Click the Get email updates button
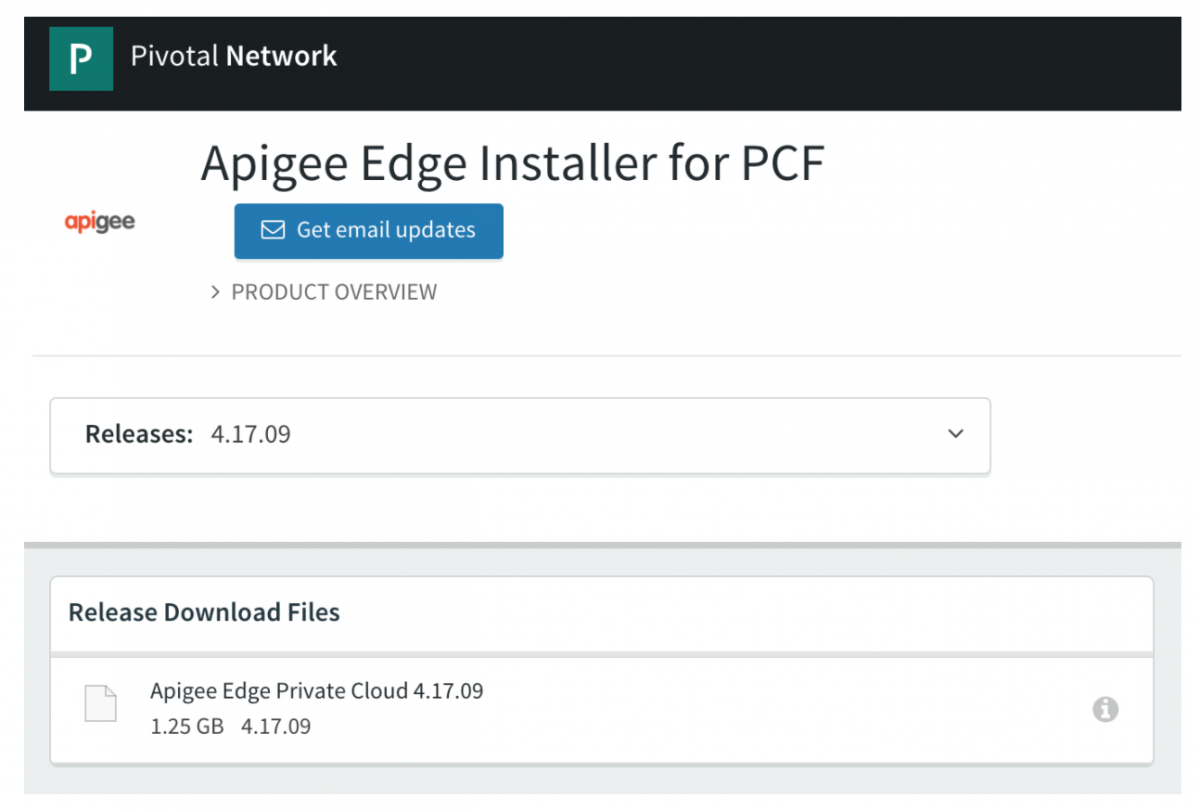This screenshot has height=811, width=1200. (x=368, y=230)
